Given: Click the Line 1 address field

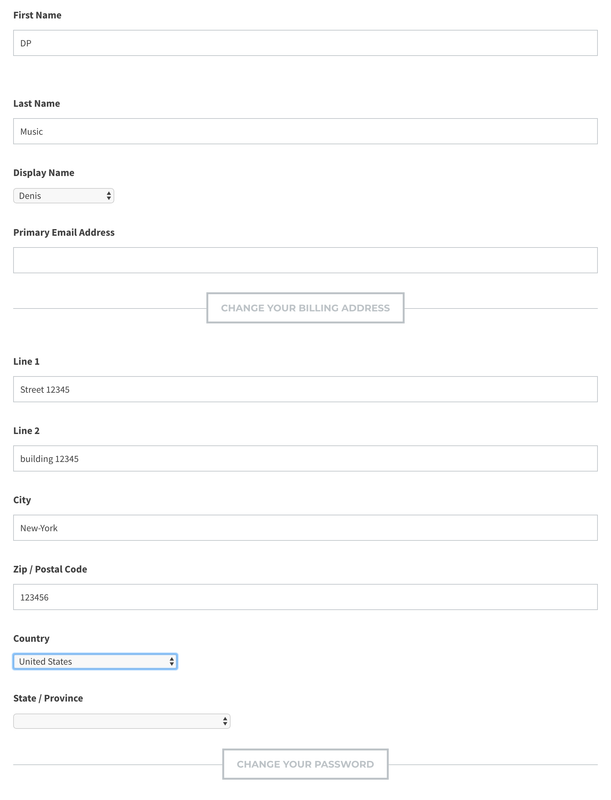Looking at the screenshot, I should [x=305, y=389].
